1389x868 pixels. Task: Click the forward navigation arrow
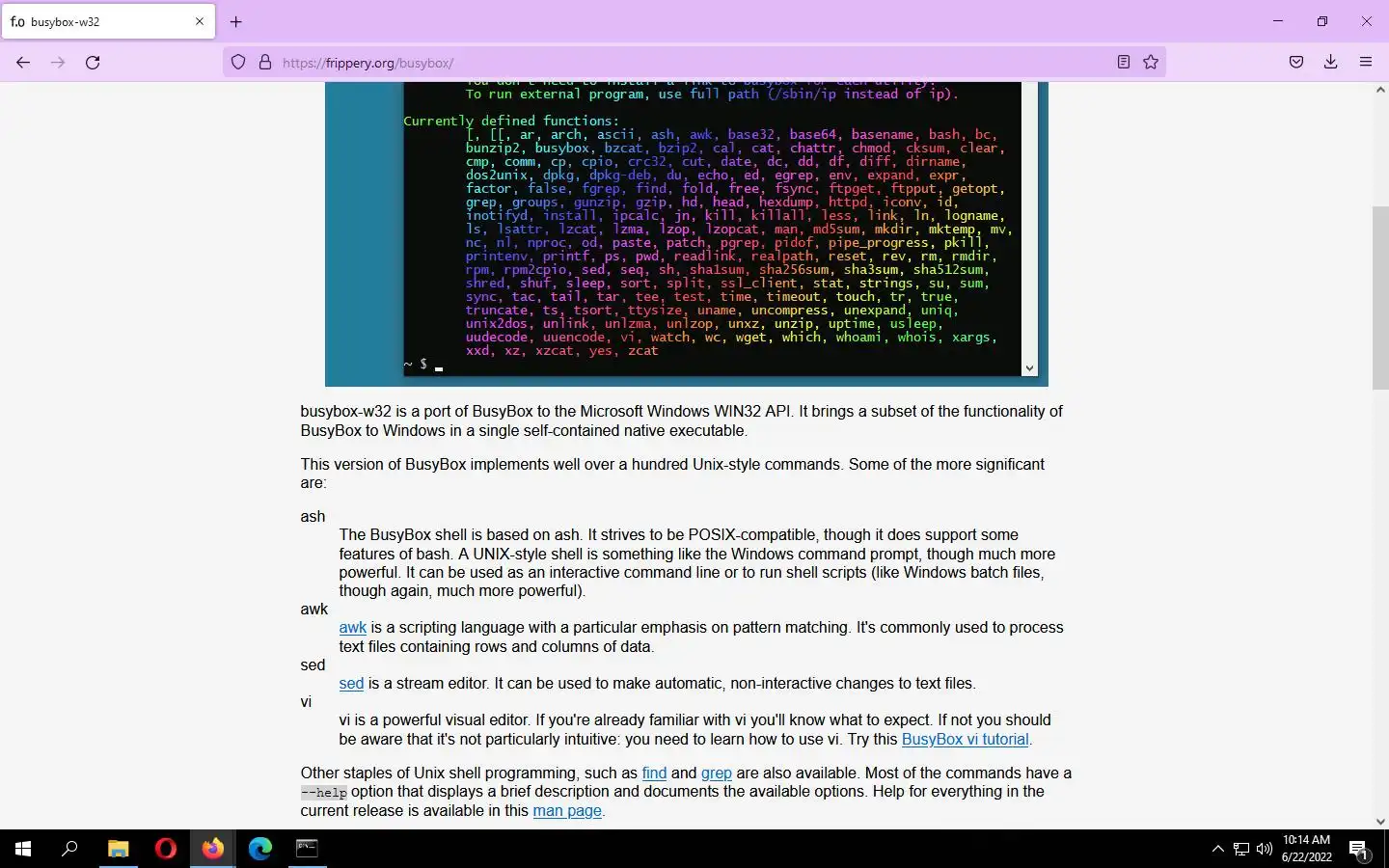[58, 63]
